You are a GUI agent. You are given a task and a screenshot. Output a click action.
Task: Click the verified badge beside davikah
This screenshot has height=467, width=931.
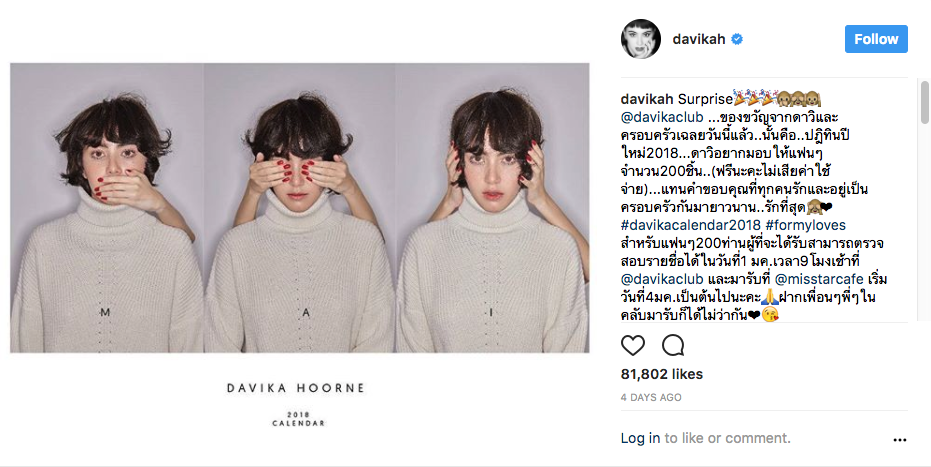pyautogui.click(x=737, y=39)
